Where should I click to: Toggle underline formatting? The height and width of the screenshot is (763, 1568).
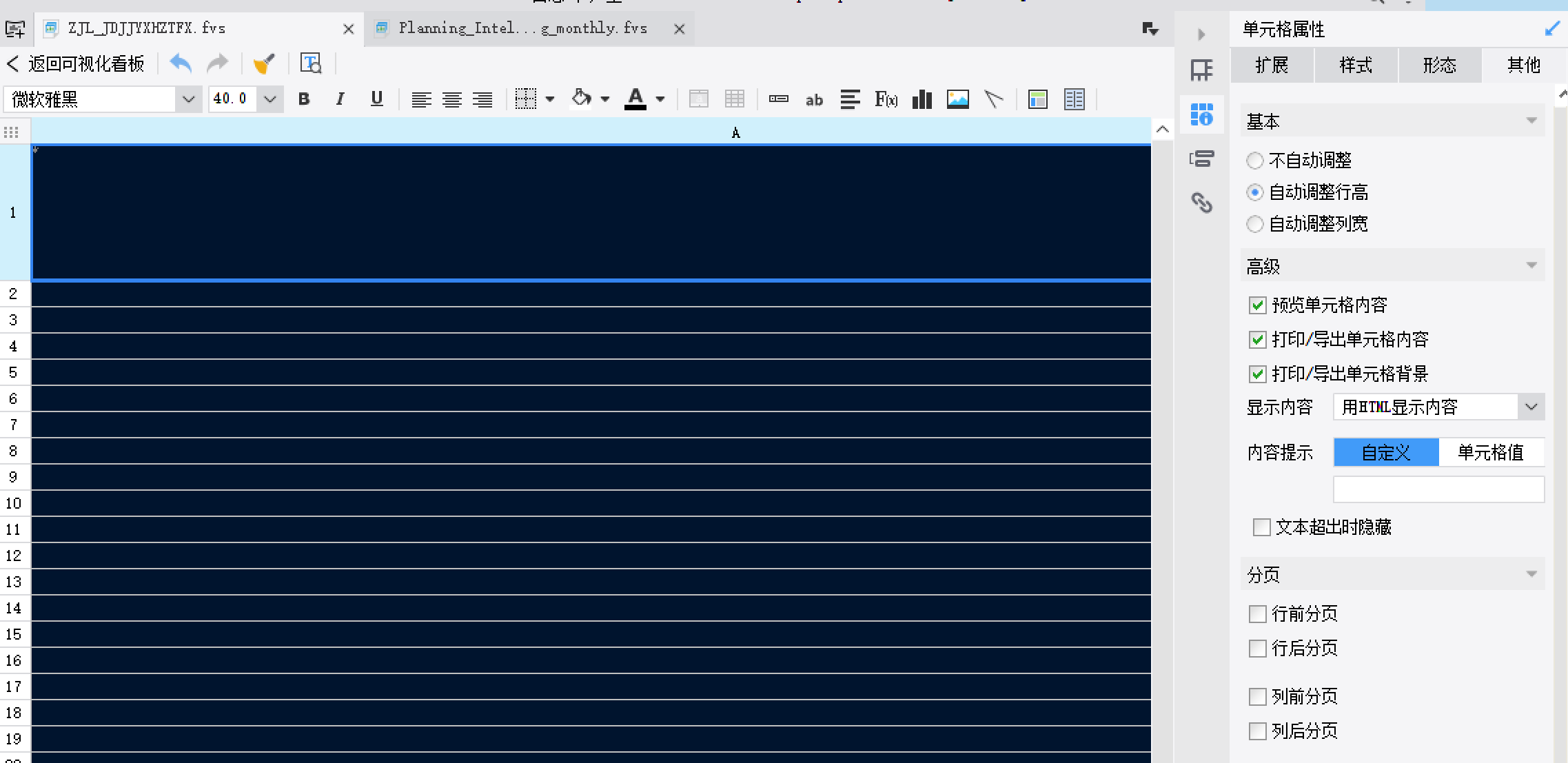[376, 99]
